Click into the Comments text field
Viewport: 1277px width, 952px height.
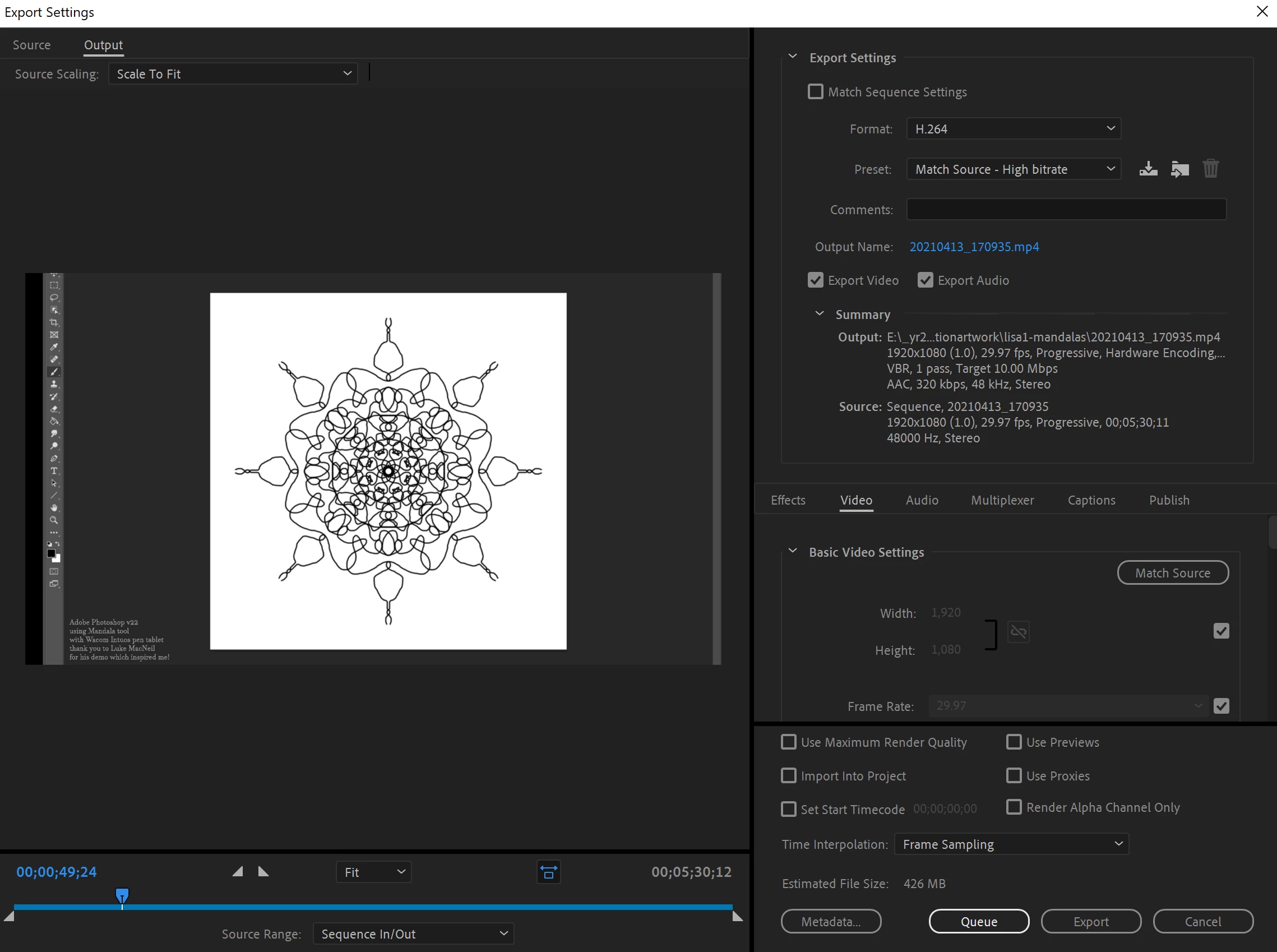[x=1066, y=209]
